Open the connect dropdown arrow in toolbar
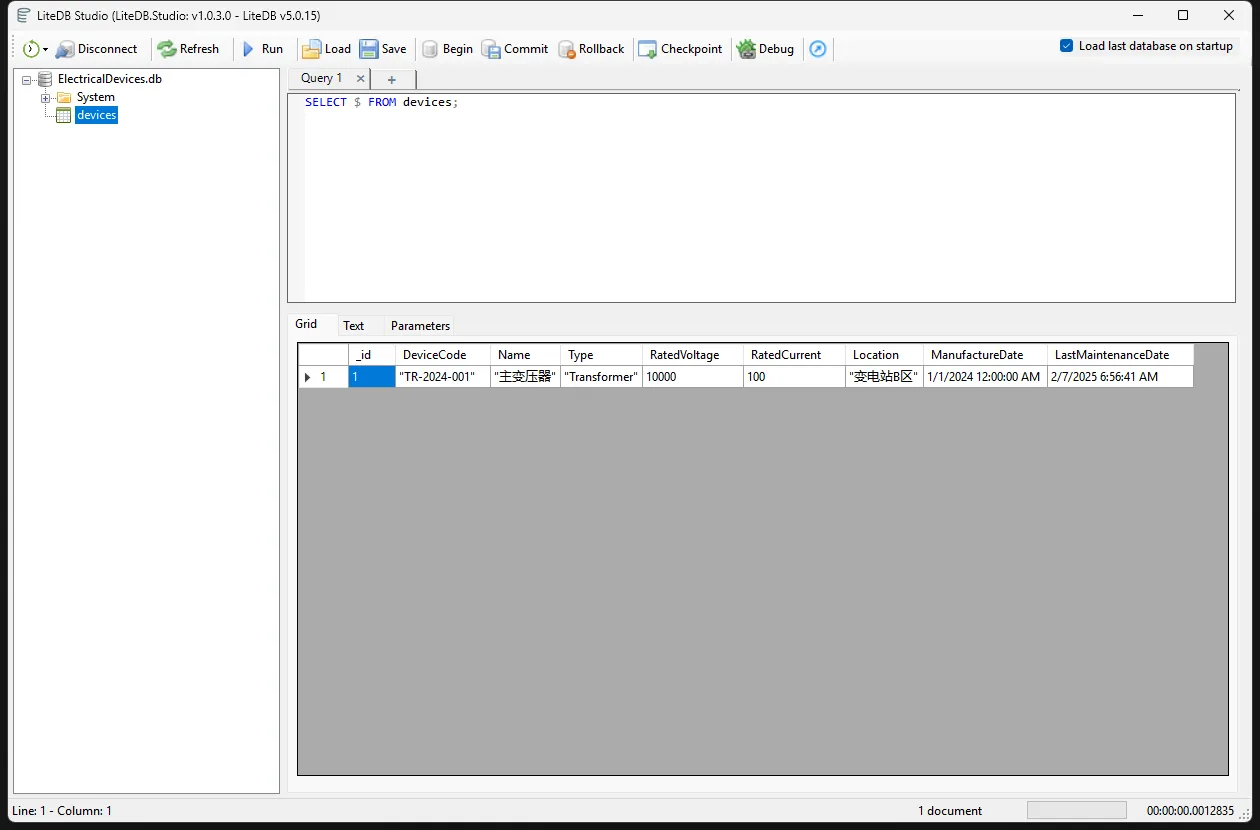Viewport: 1260px width, 830px height. pos(46,50)
